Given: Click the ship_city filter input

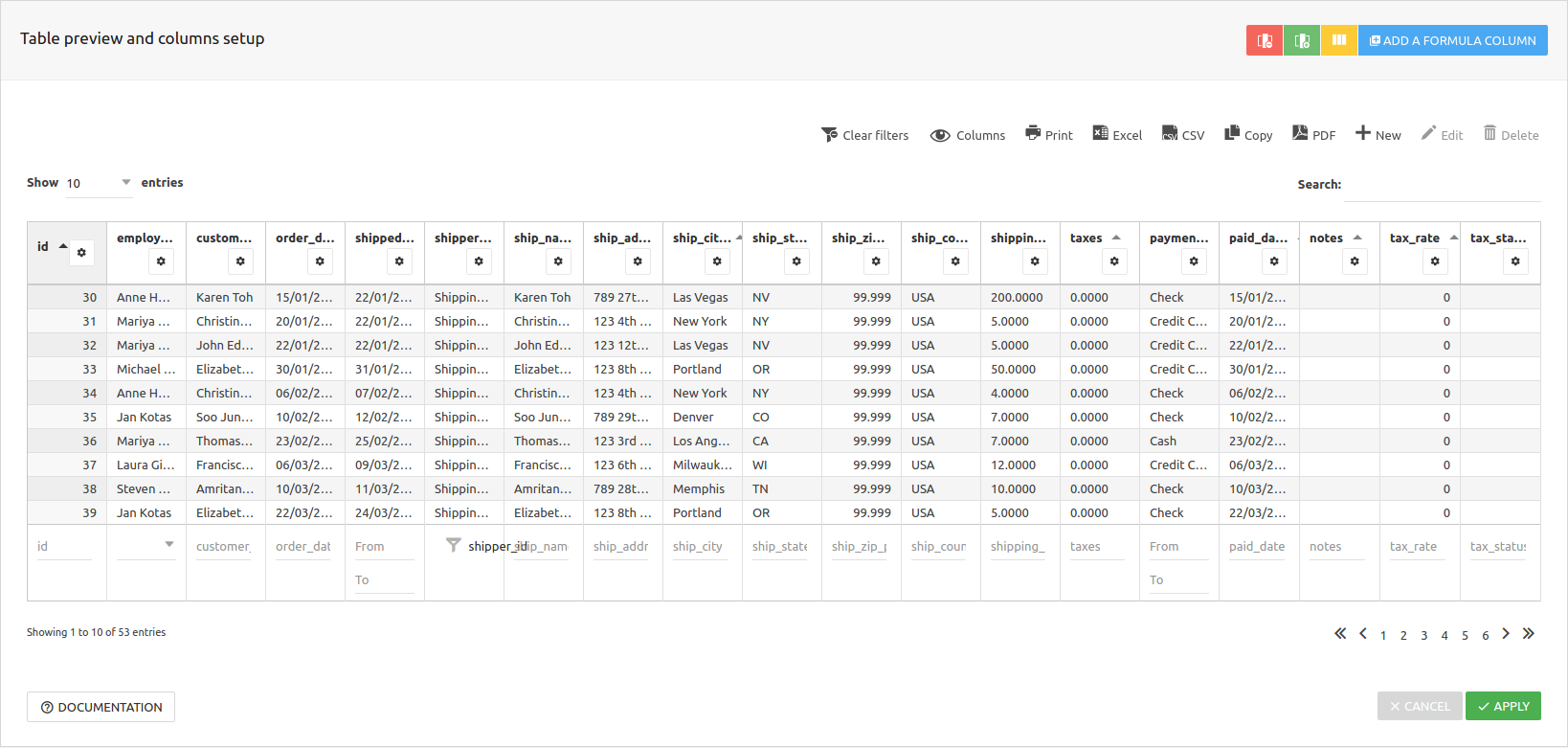Looking at the screenshot, I should click(701, 547).
